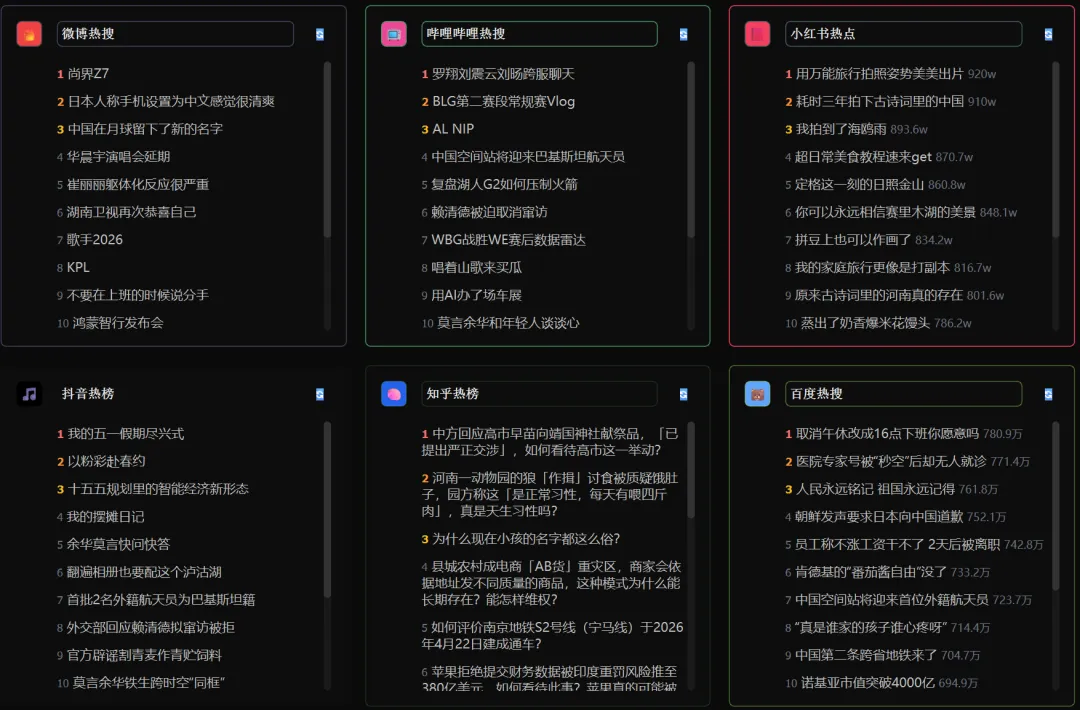Click the Zhihu pink bubble icon

tap(393, 394)
